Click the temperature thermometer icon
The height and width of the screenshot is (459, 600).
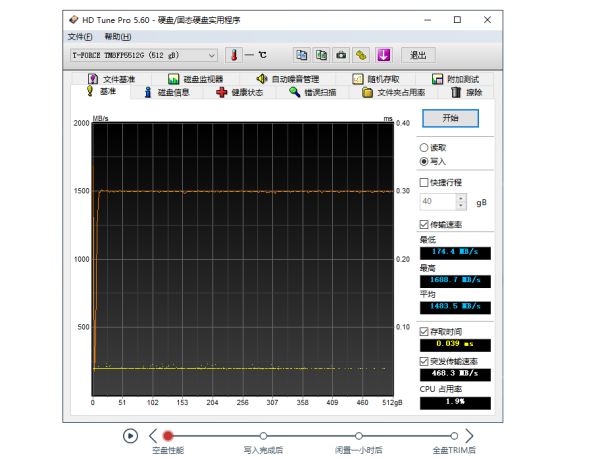234,55
